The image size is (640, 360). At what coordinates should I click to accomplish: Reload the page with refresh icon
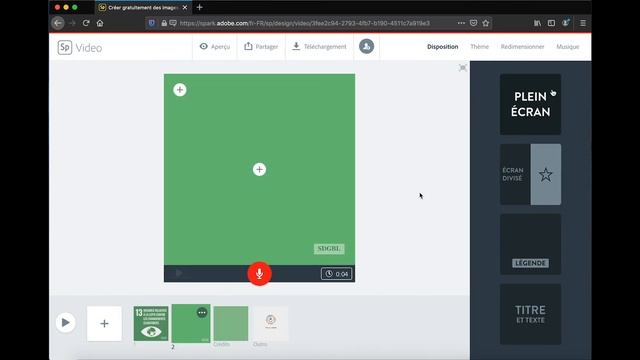click(x=86, y=23)
